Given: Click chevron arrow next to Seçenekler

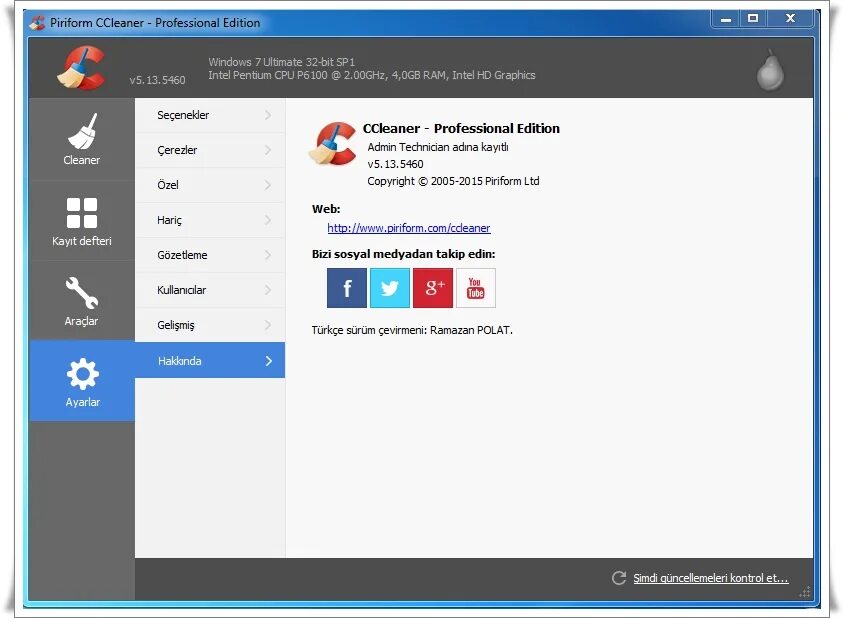Looking at the screenshot, I should click(268, 115).
